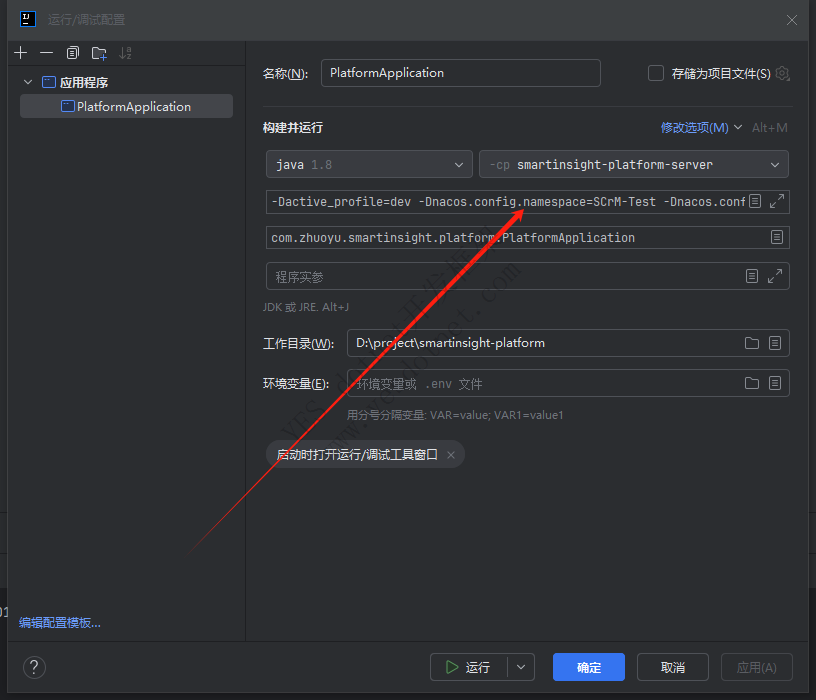Remove the 启动时打开运行/调试工具窗口 tag
Image resolution: width=816 pixels, height=700 pixels.
point(451,455)
